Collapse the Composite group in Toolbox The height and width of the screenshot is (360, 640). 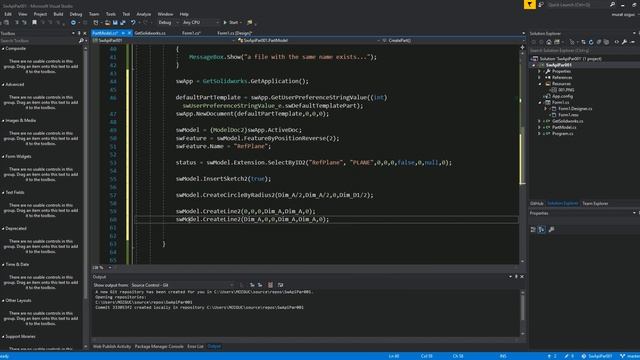pos(3,49)
